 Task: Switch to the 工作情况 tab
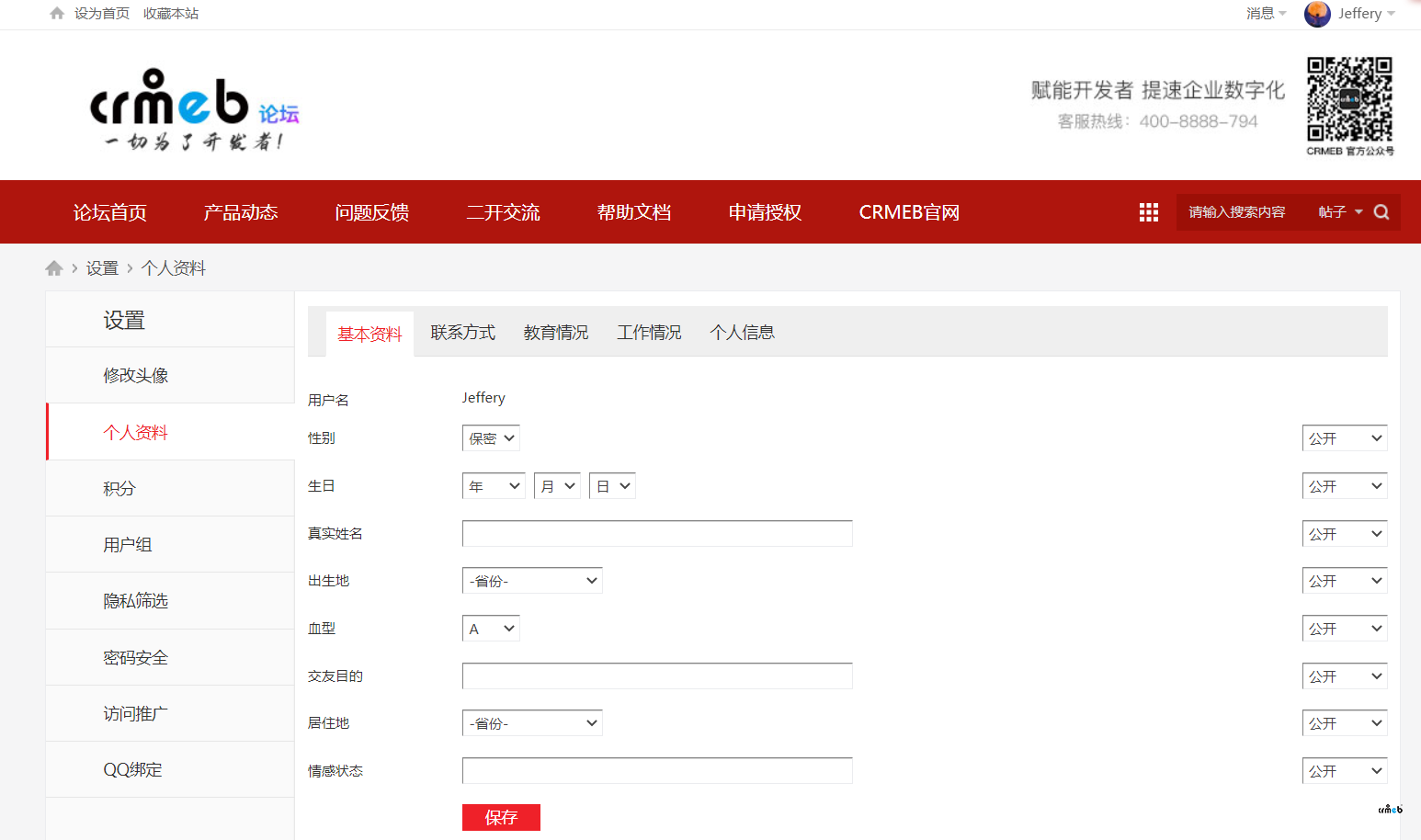pyautogui.click(x=648, y=332)
